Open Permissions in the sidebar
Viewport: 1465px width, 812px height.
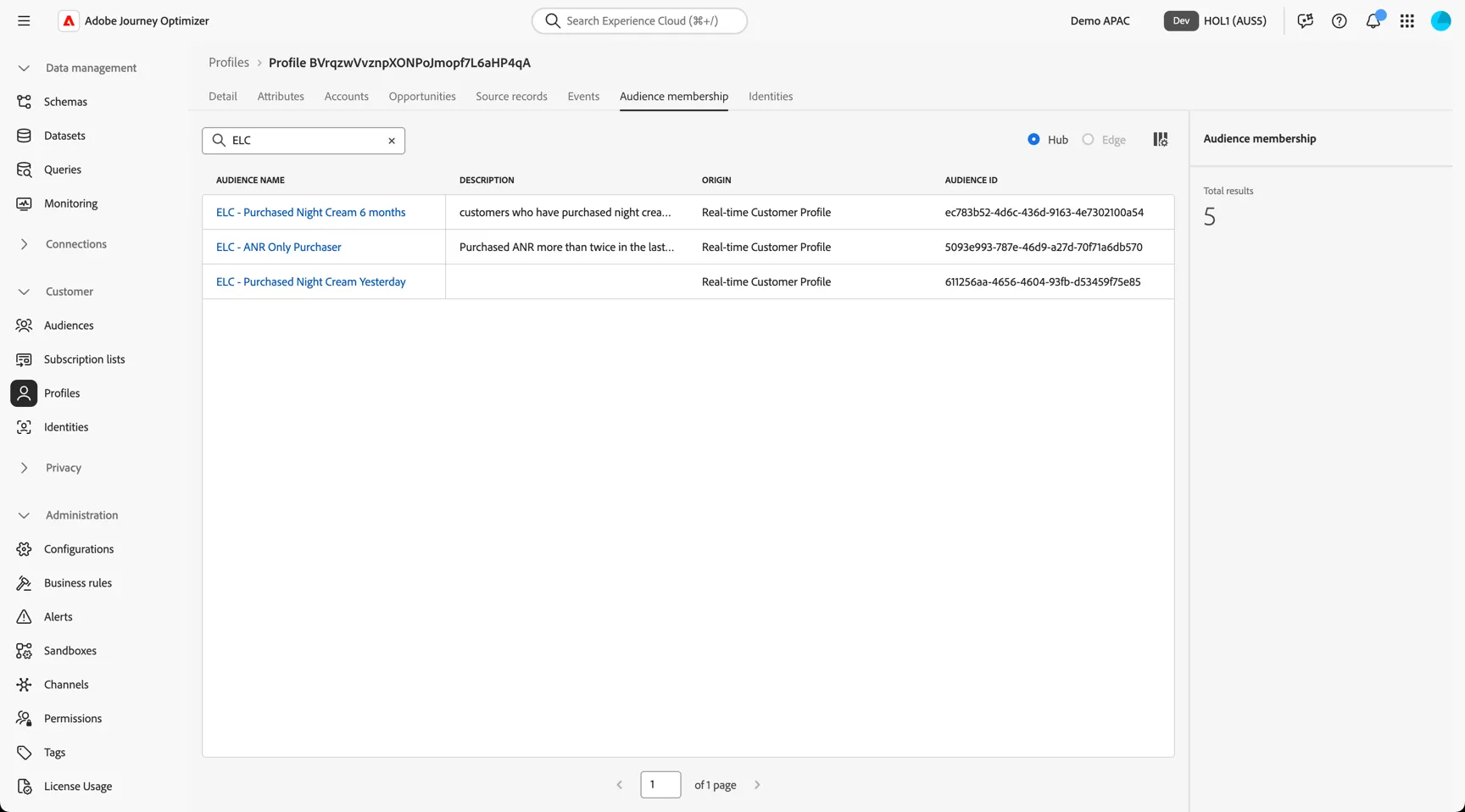click(x=73, y=719)
